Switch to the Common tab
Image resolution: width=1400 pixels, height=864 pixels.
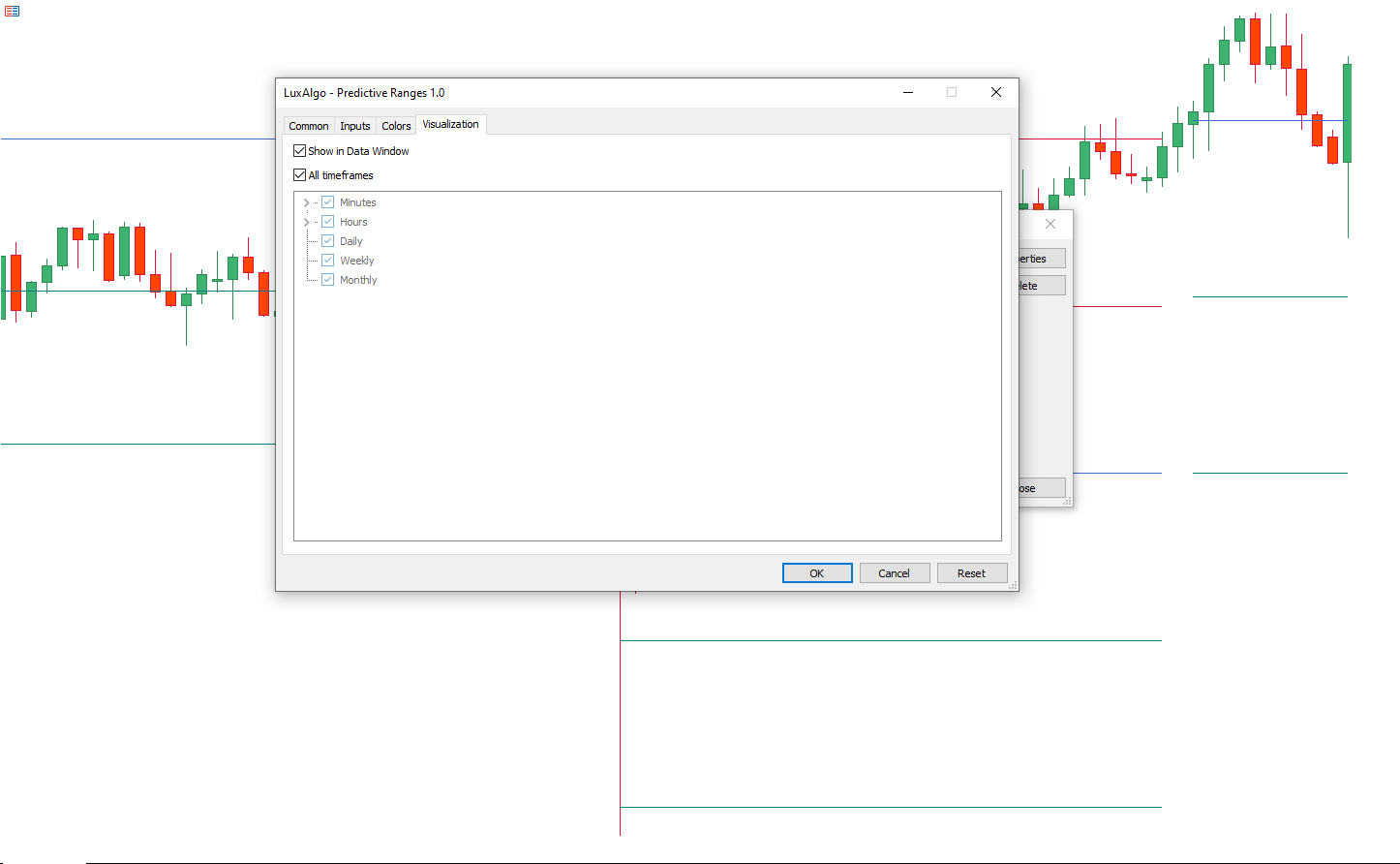point(308,126)
